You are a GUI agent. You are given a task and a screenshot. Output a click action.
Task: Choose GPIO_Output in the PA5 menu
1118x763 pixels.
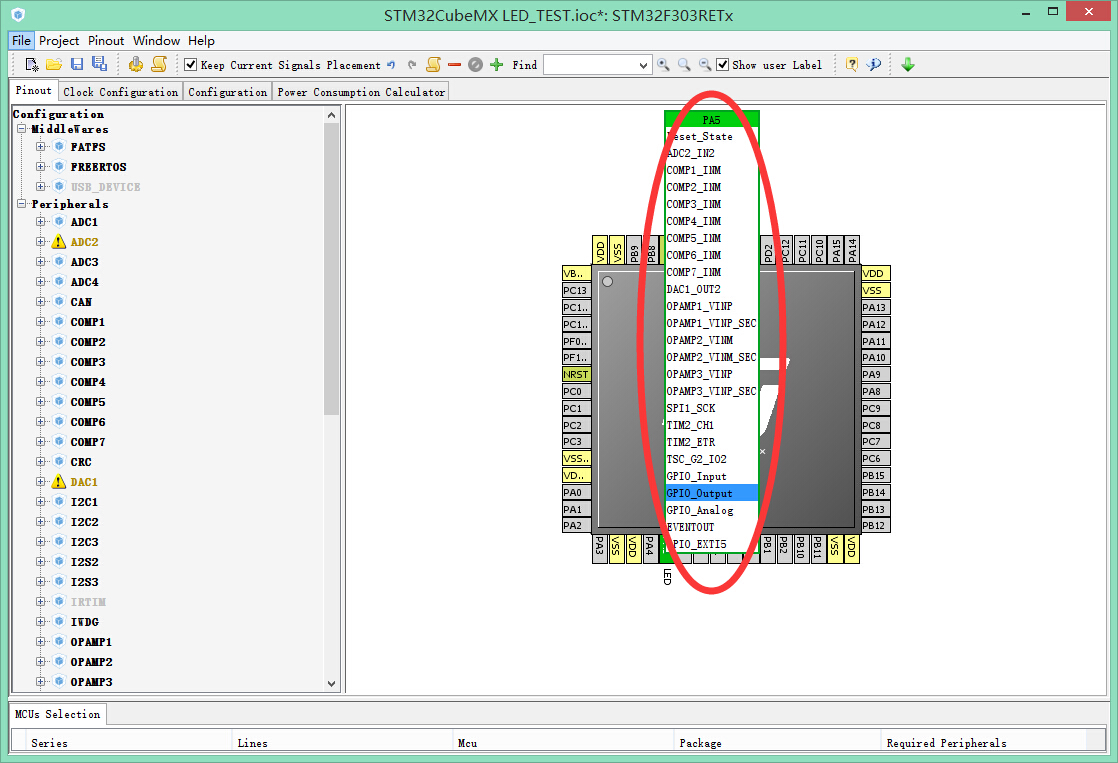(x=712, y=493)
